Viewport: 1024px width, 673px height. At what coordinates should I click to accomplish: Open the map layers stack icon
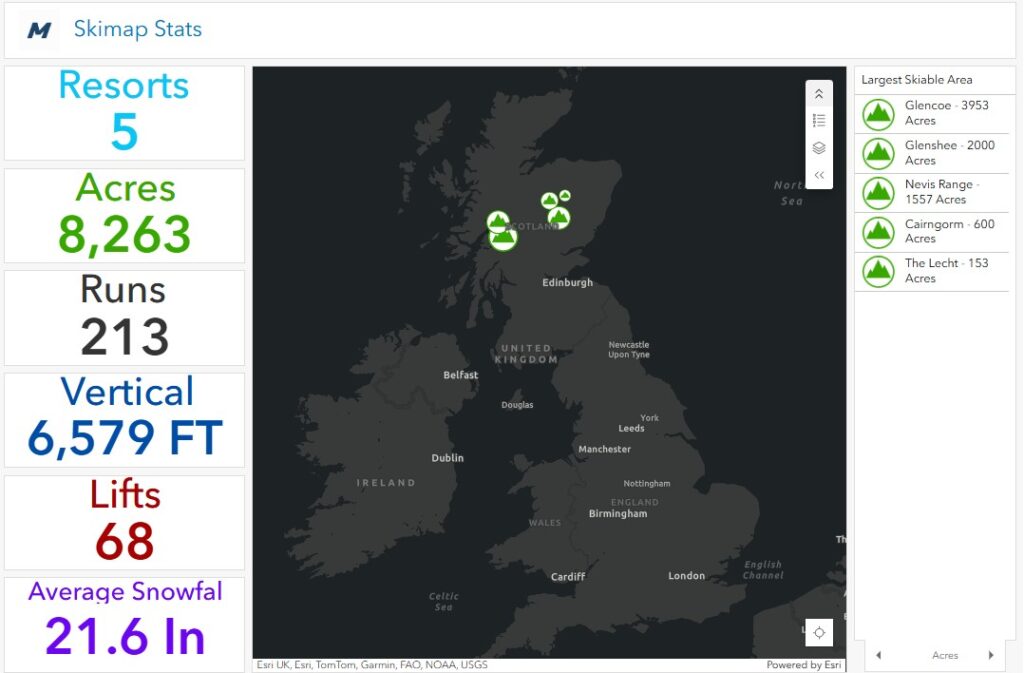[819, 148]
